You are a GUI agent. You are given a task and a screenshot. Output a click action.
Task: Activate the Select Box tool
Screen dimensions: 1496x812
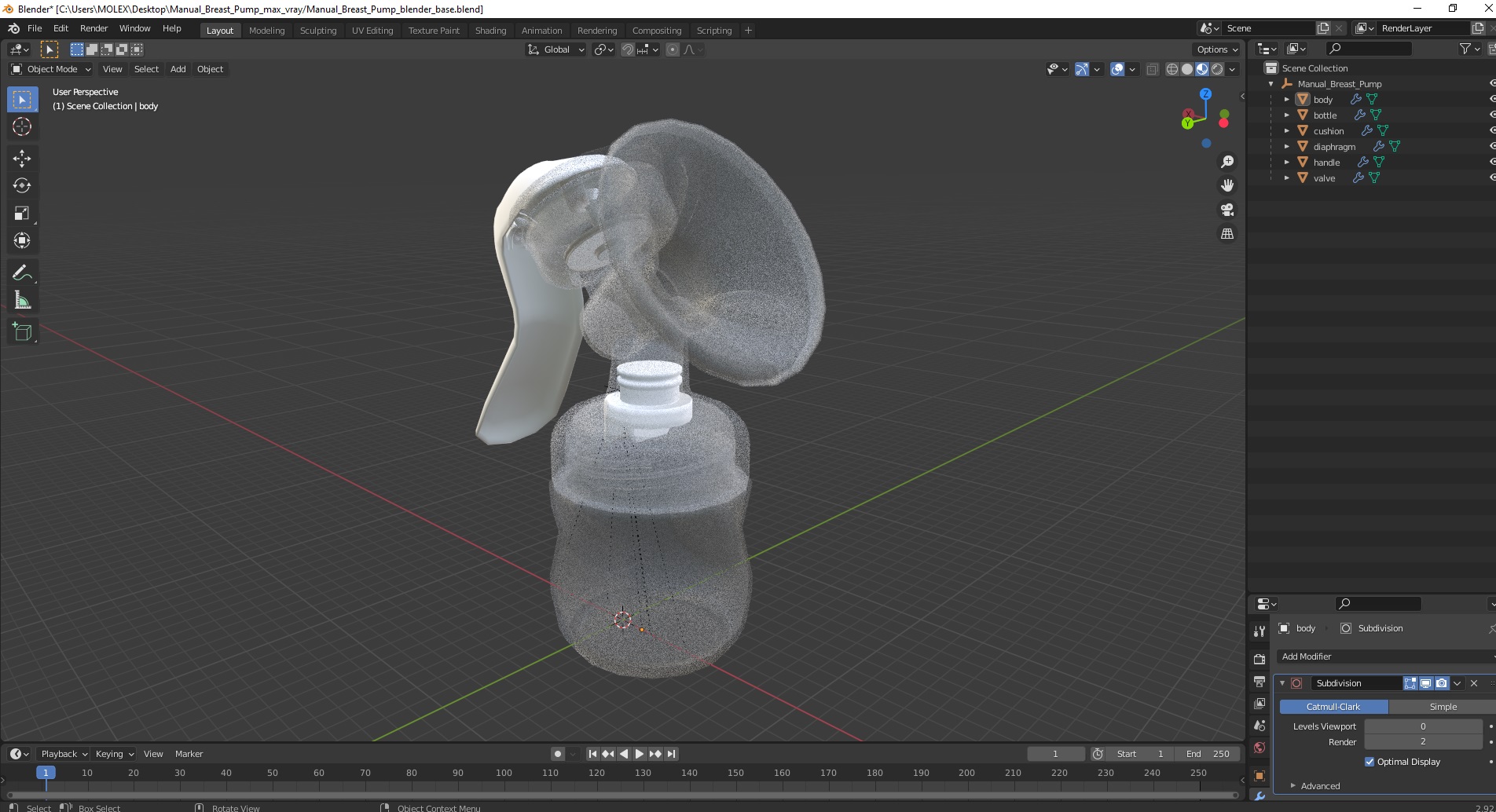point(22,99)
